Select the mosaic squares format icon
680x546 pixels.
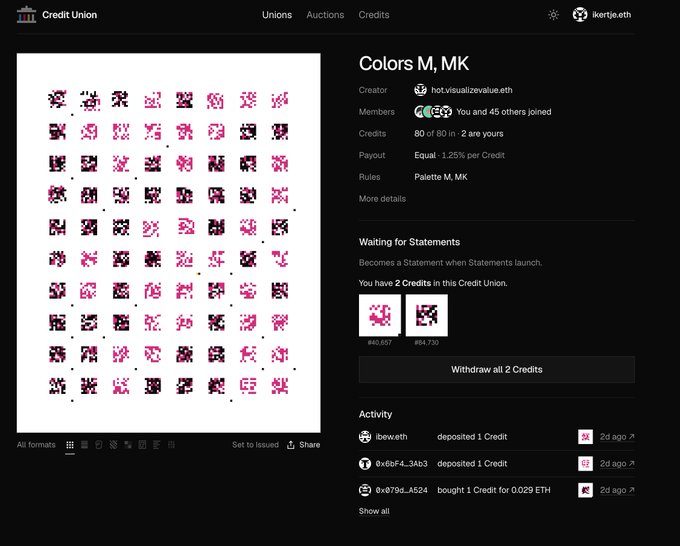pyautogui.click(x=128, y=445)
